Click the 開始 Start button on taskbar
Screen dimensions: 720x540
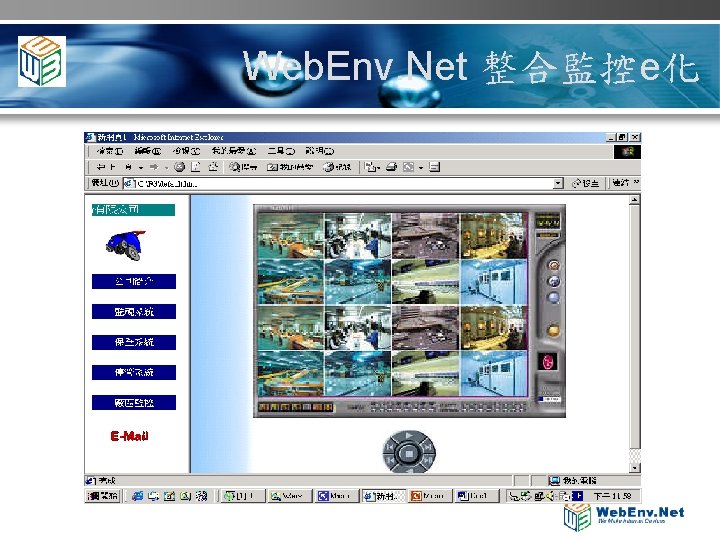click(103, 496)
